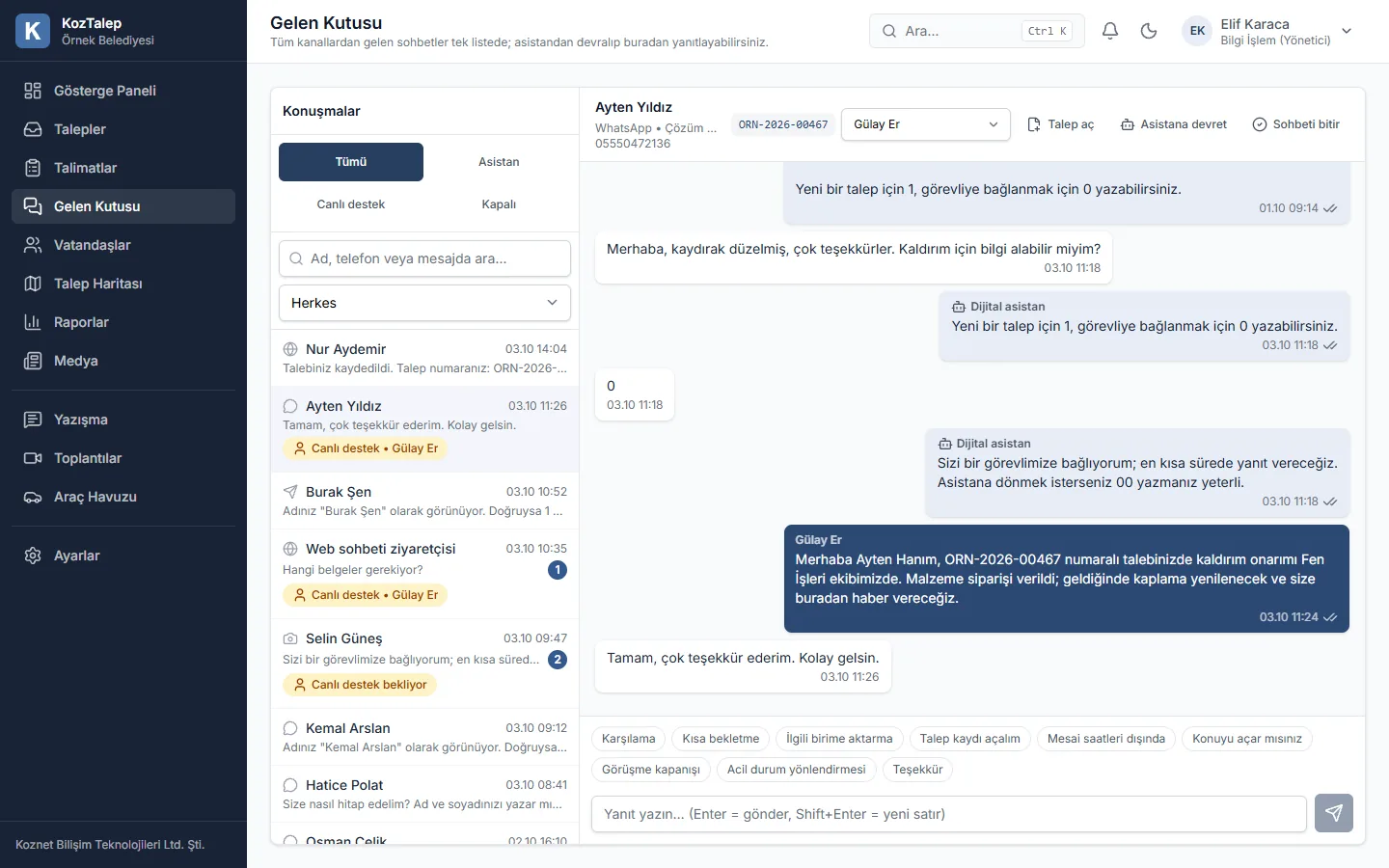Viewport: 1389px width, 868px height.
Task: Open Toplantılar page
Action: click(x=123, y=458)
